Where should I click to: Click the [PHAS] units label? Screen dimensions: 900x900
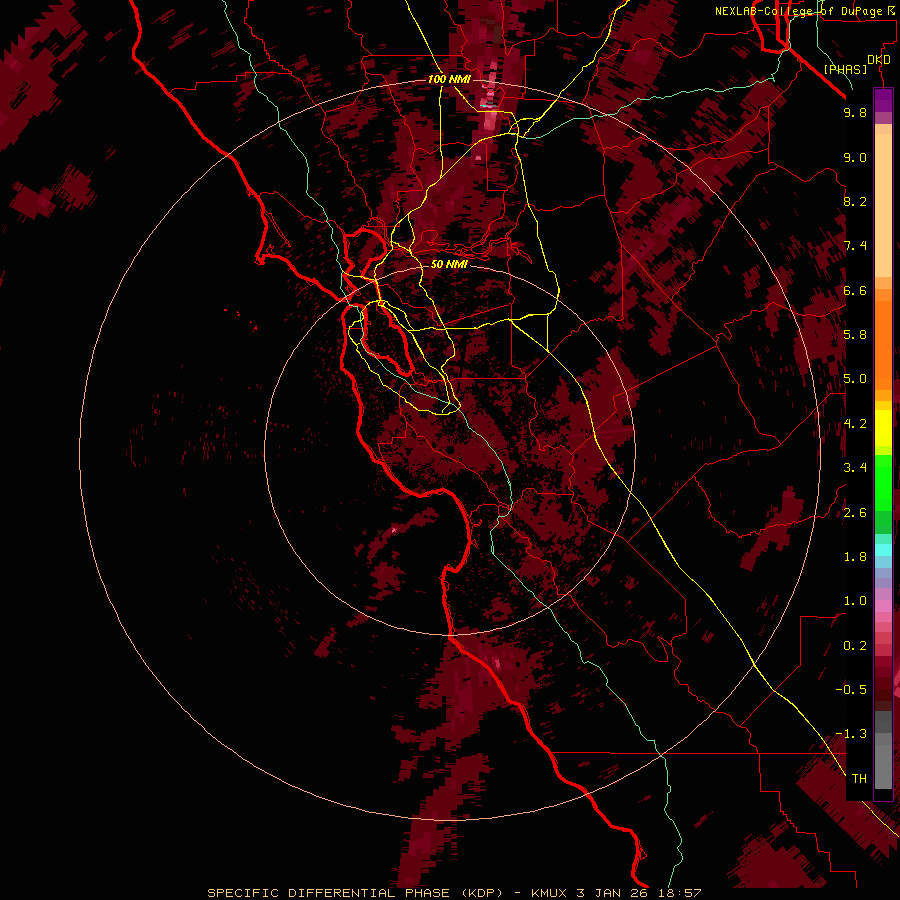[x=845, y=69]
